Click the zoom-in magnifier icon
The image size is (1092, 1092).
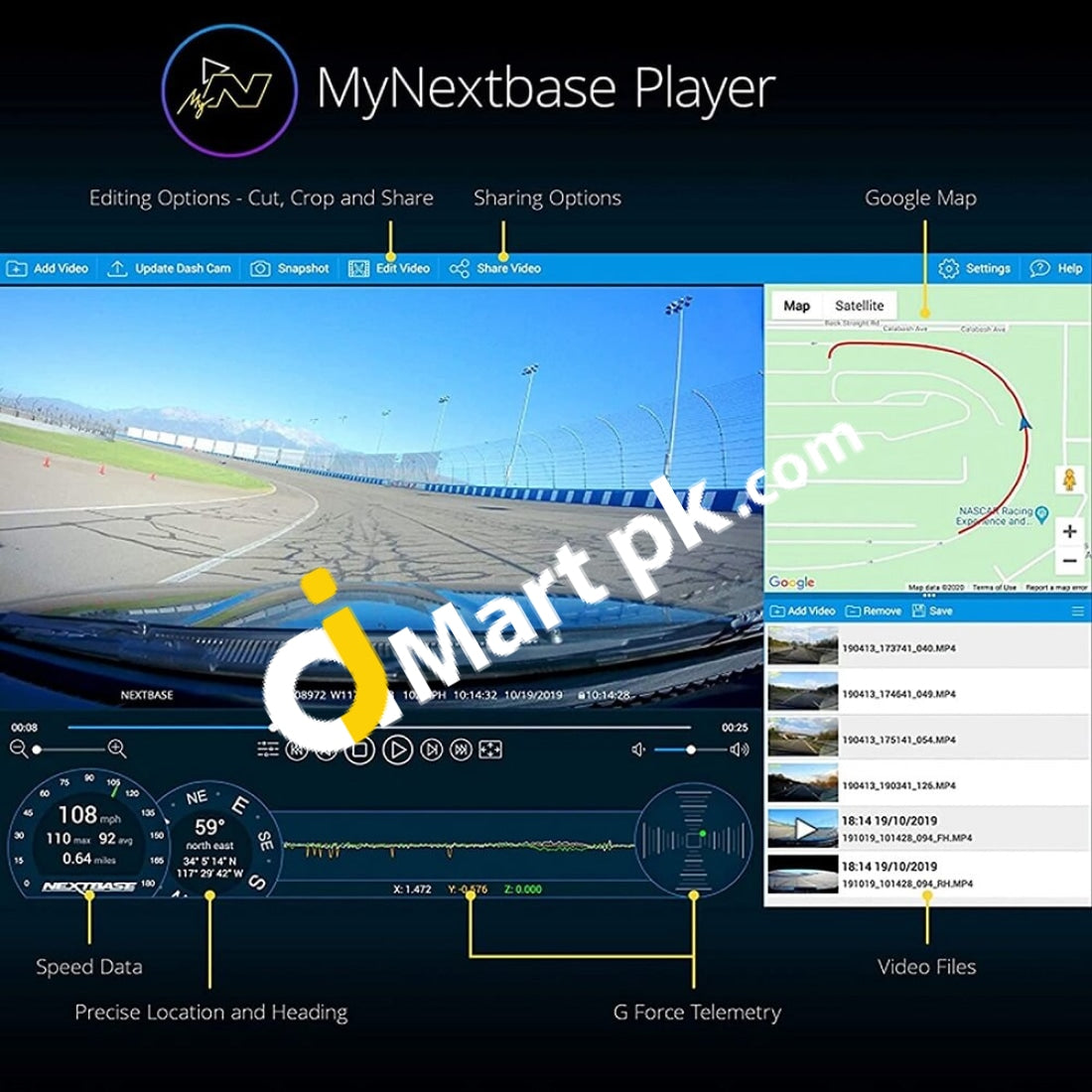pos(116,750)
